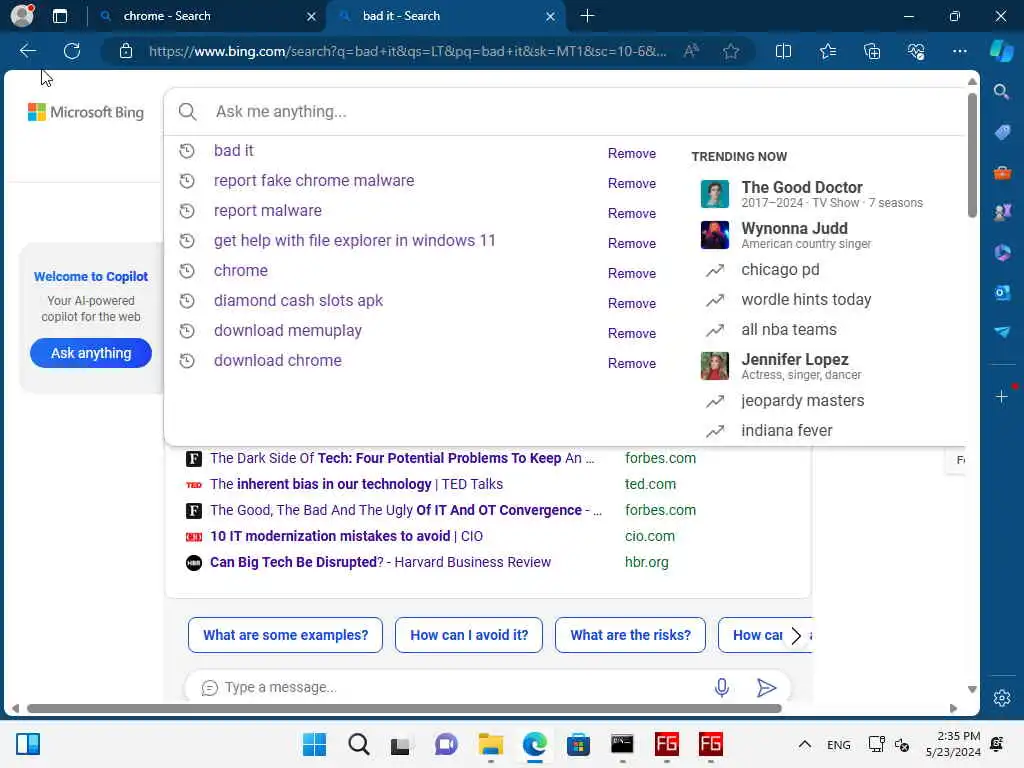Click the horizontal scrollbar at page bottom
This screenshot has height=768, width=1024.
coord(404,709)
